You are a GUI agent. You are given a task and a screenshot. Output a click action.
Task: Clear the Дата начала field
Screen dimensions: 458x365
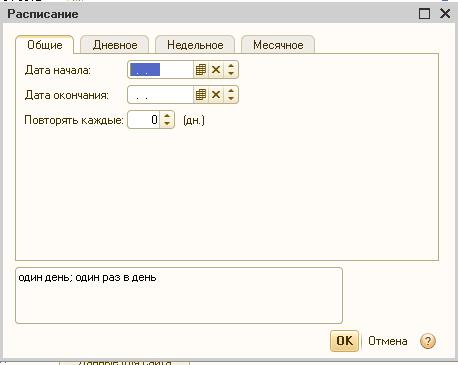click(x=216, y=70)
